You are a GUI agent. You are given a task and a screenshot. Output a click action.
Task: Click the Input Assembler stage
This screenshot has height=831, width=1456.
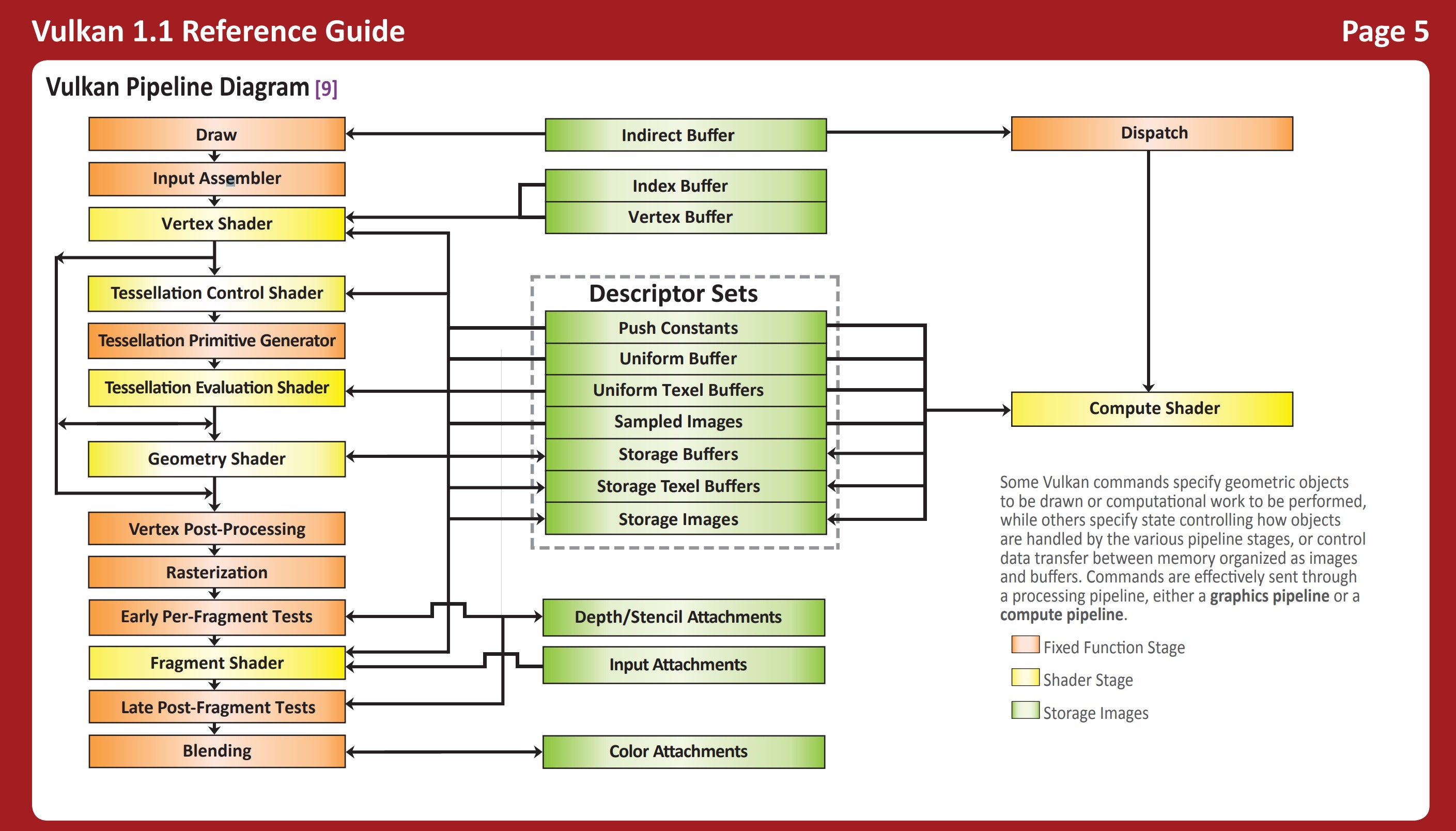[217, 179]
